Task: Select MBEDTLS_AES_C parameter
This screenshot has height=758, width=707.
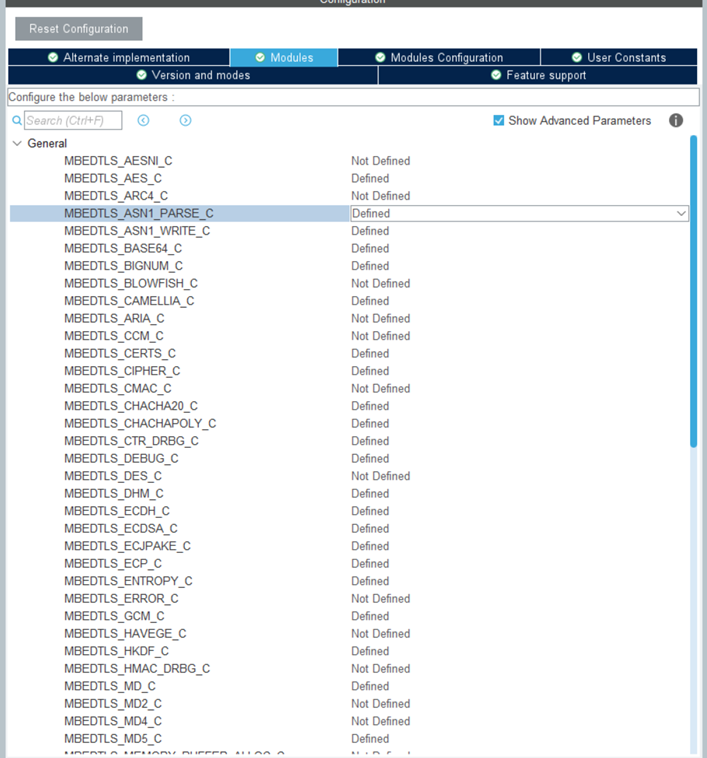Action: (113, 178)
